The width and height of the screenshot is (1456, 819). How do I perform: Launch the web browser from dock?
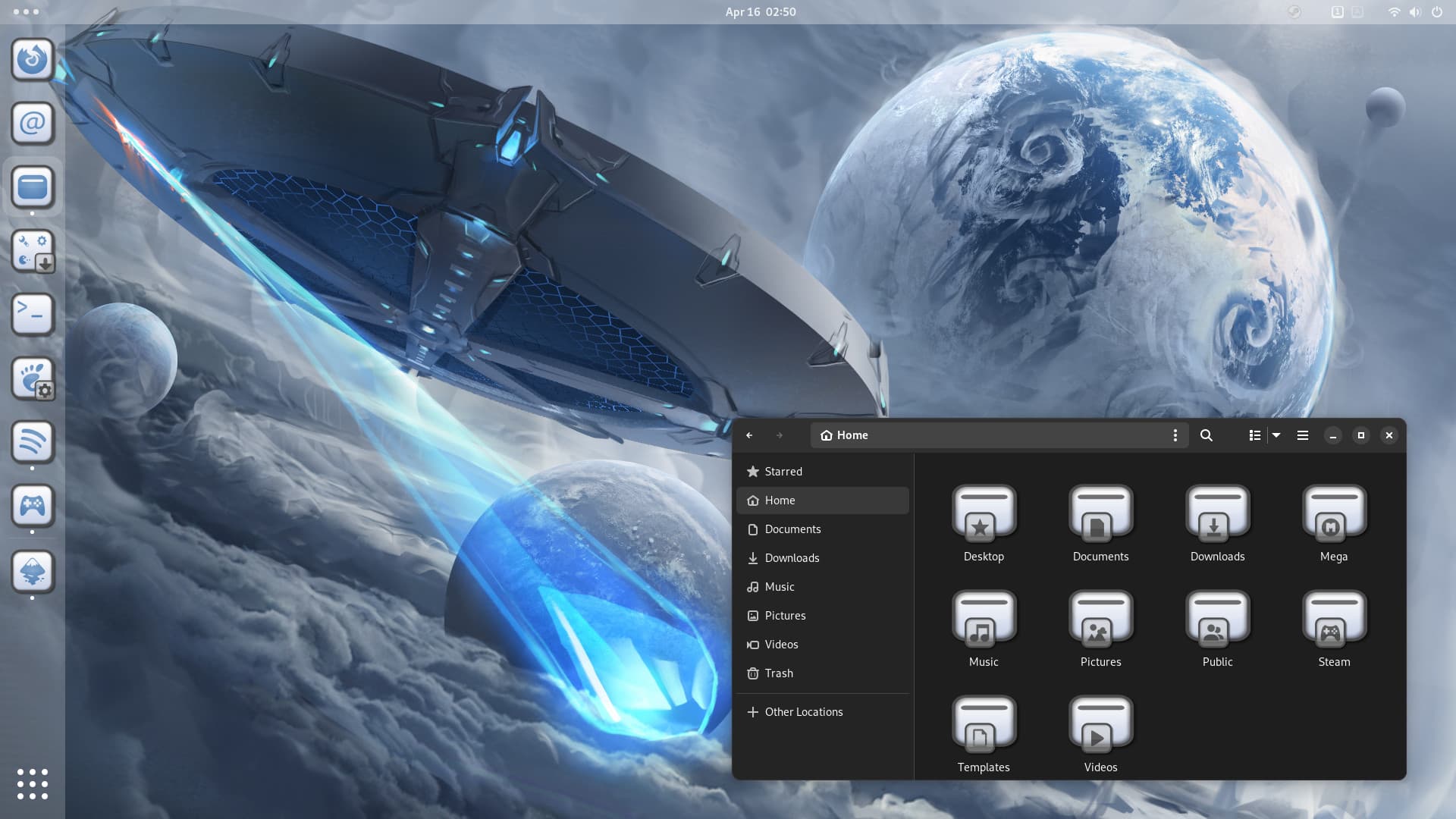click(33, 59)
